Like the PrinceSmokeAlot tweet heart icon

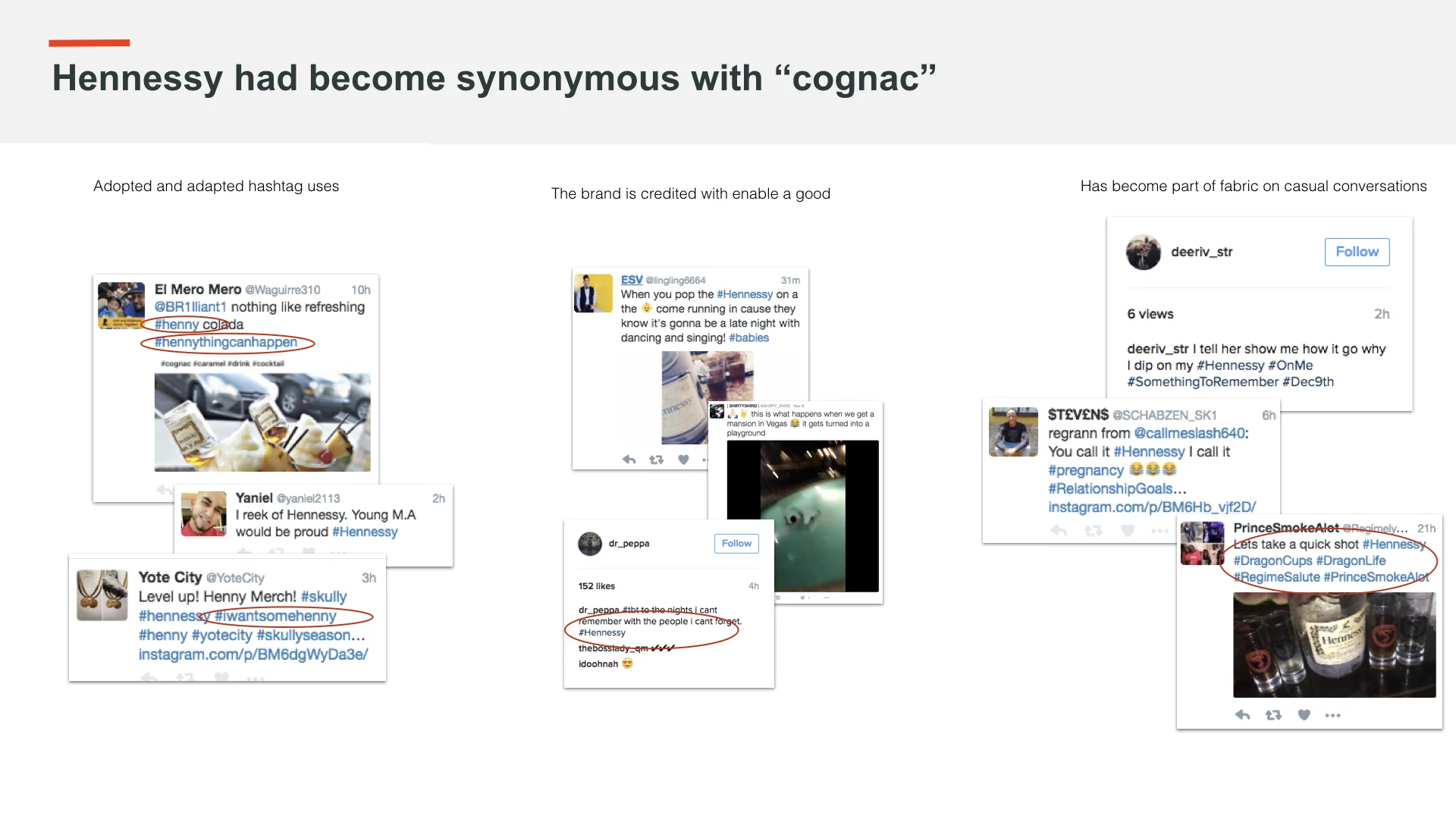coord(1304,714)
